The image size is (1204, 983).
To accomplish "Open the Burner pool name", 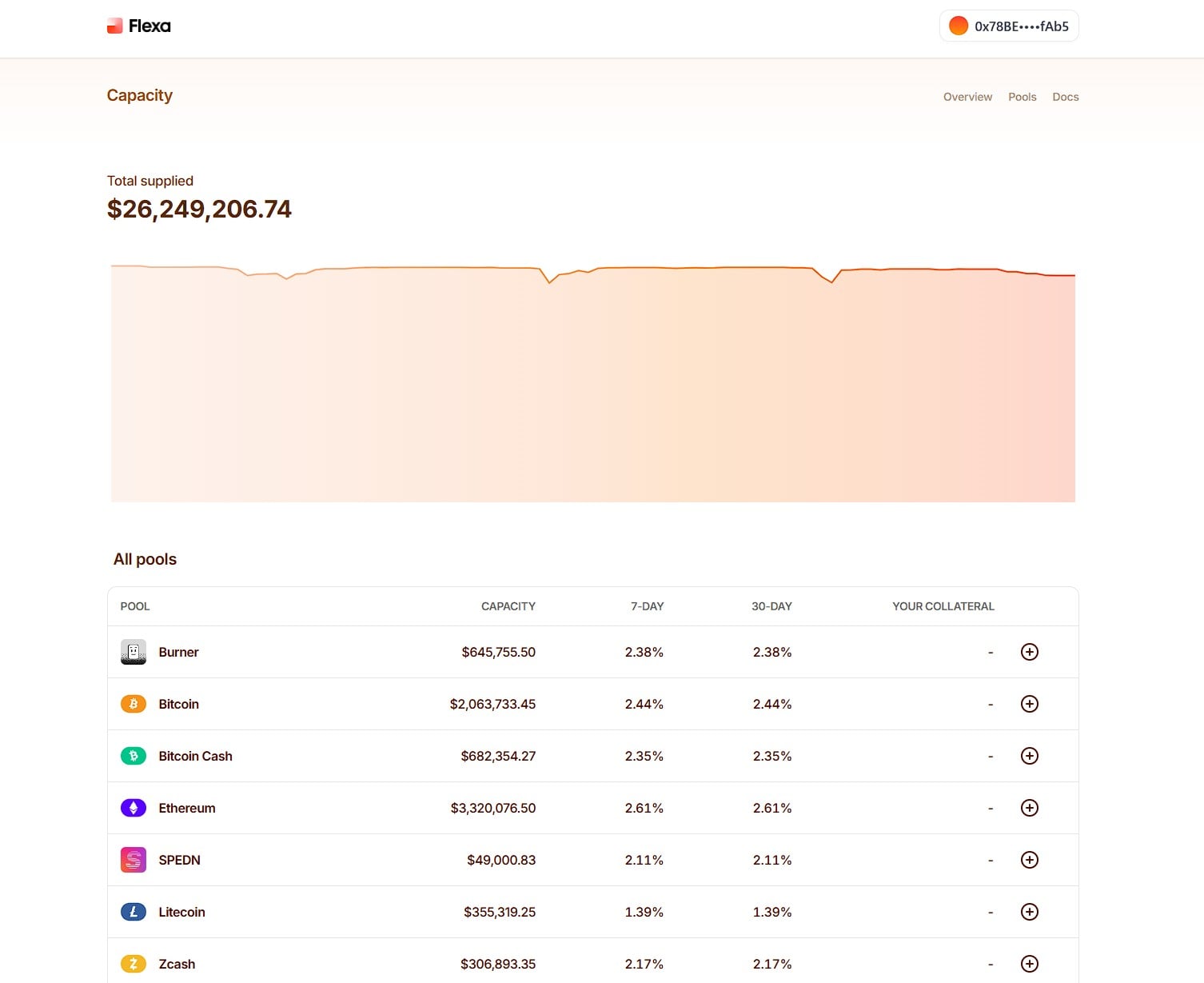I will coord(178,652).
